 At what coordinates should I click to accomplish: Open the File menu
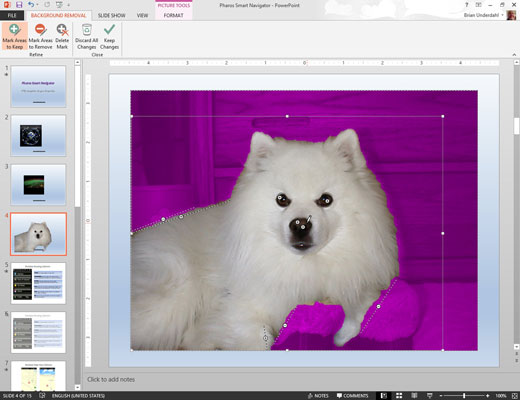click(12, 15)
